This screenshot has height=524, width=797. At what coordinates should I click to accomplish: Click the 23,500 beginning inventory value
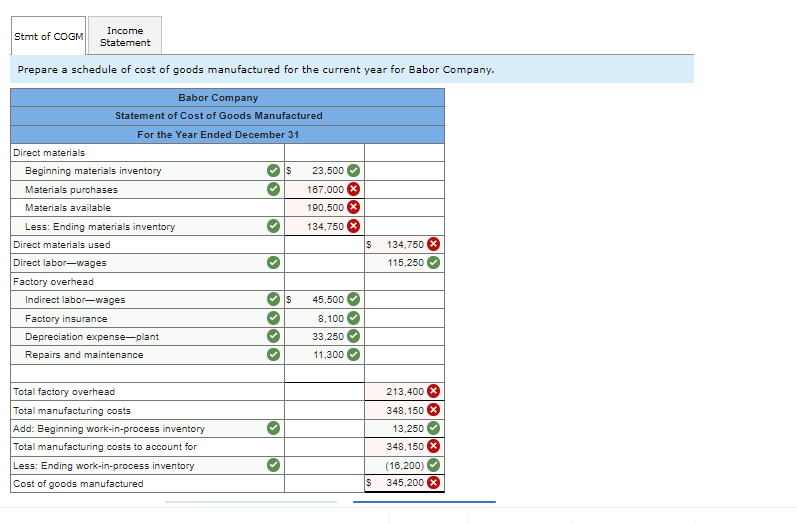[328, 171]
